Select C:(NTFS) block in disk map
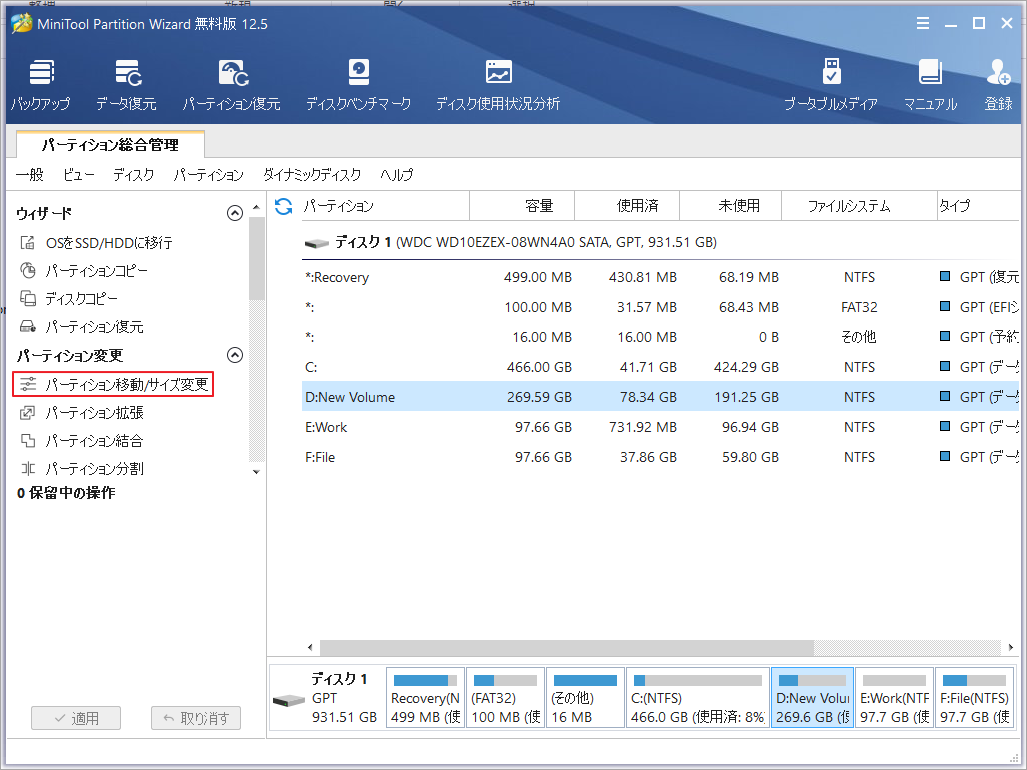The image size is (1027, 770). pos(698,697)
